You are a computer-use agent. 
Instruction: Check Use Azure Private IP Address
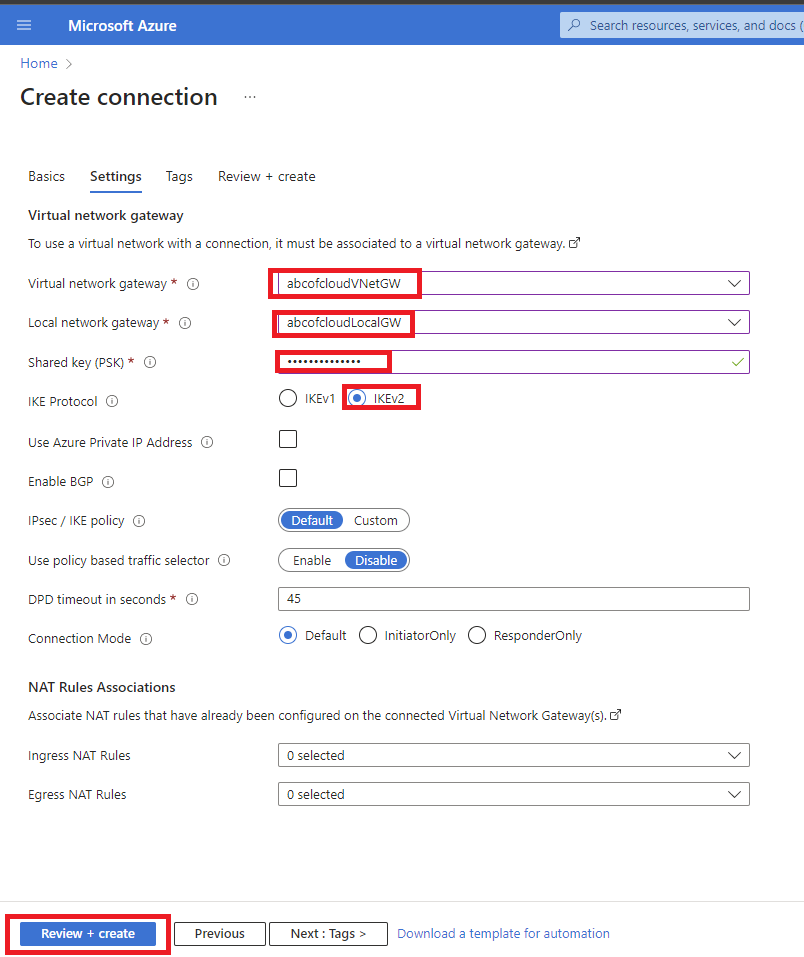pos(288,439)
